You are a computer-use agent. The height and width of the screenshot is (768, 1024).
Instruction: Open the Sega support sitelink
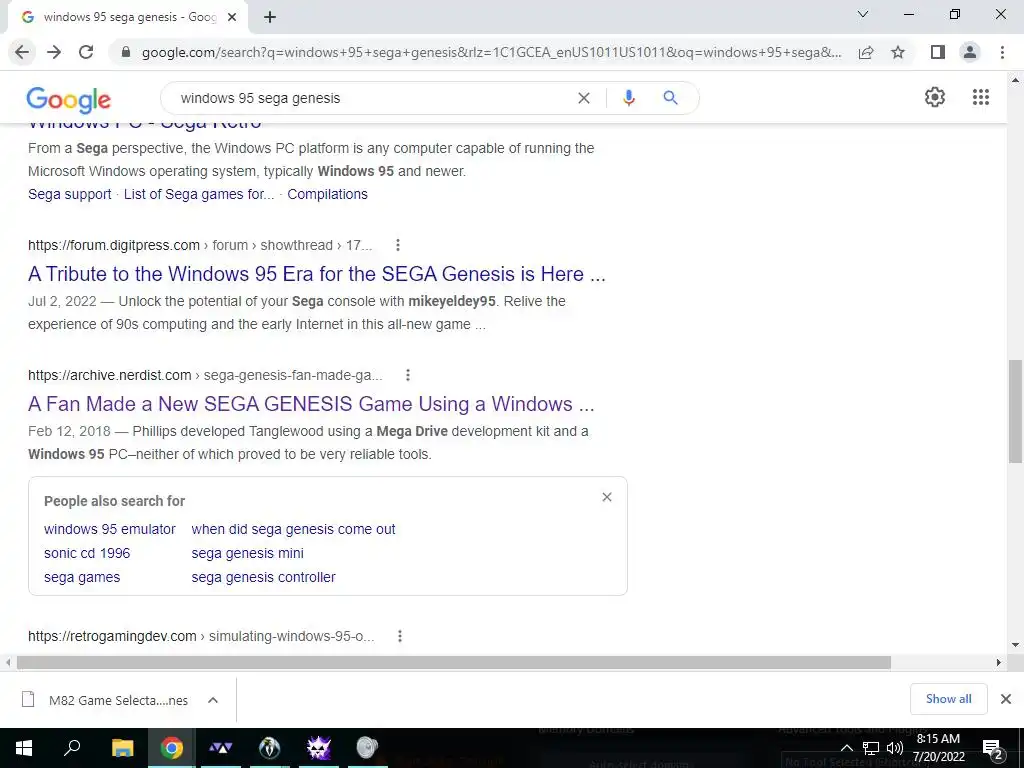click(70, 194)
